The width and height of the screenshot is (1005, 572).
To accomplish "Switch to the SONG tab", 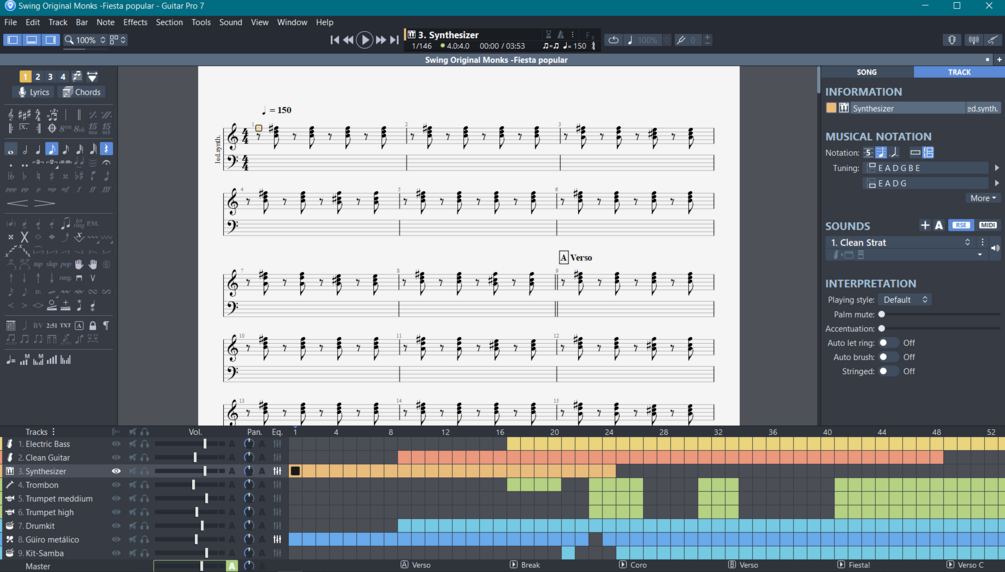I will click(x=867, y=72).
